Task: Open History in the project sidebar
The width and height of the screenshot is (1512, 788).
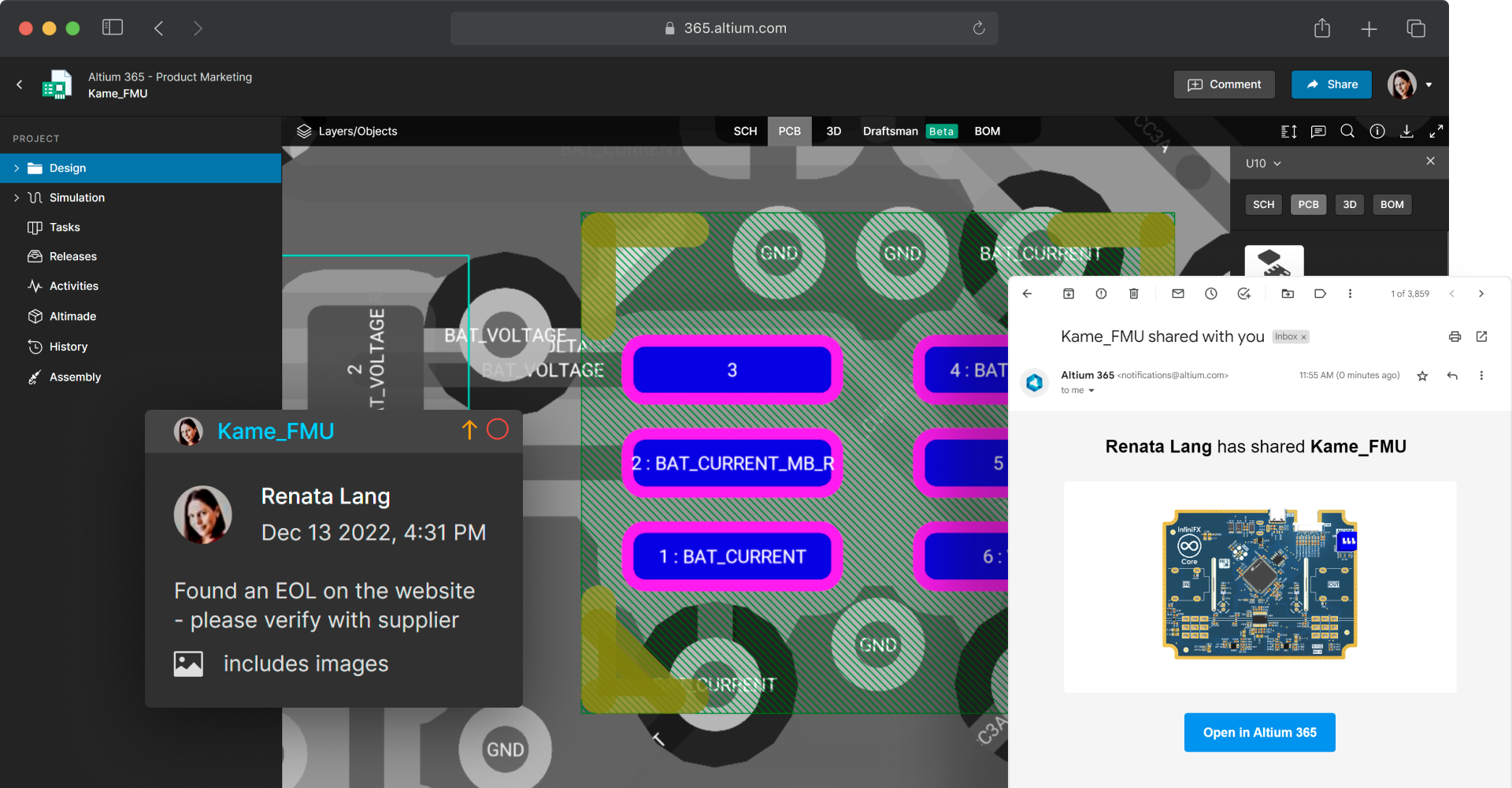Action: point(68,347)
